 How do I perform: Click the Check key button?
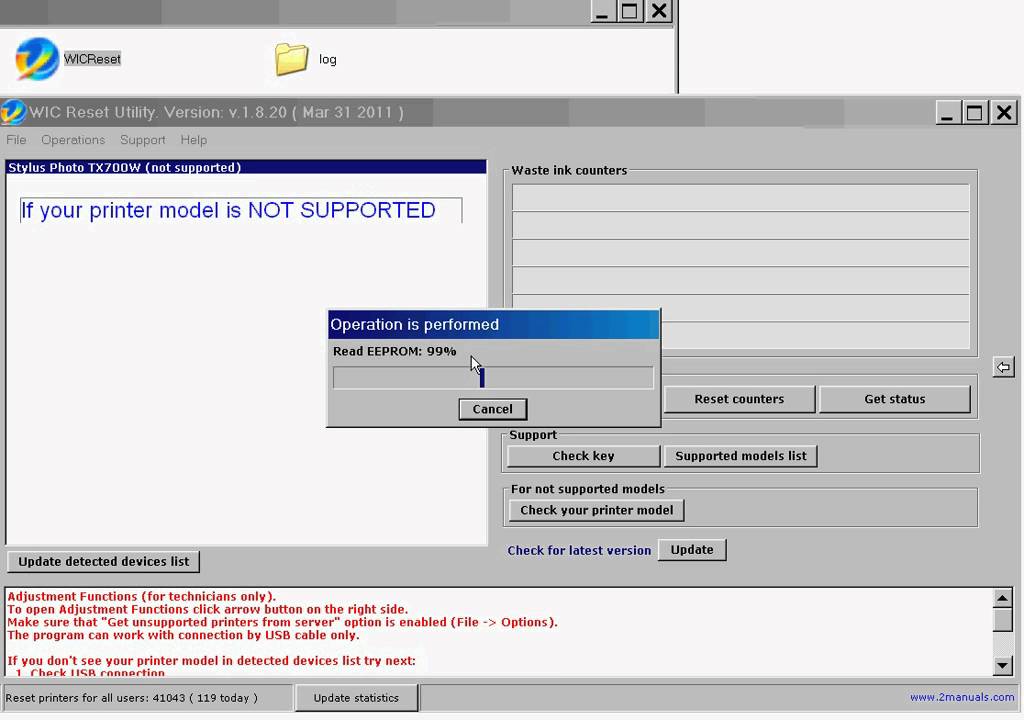[x=583, y=456]
